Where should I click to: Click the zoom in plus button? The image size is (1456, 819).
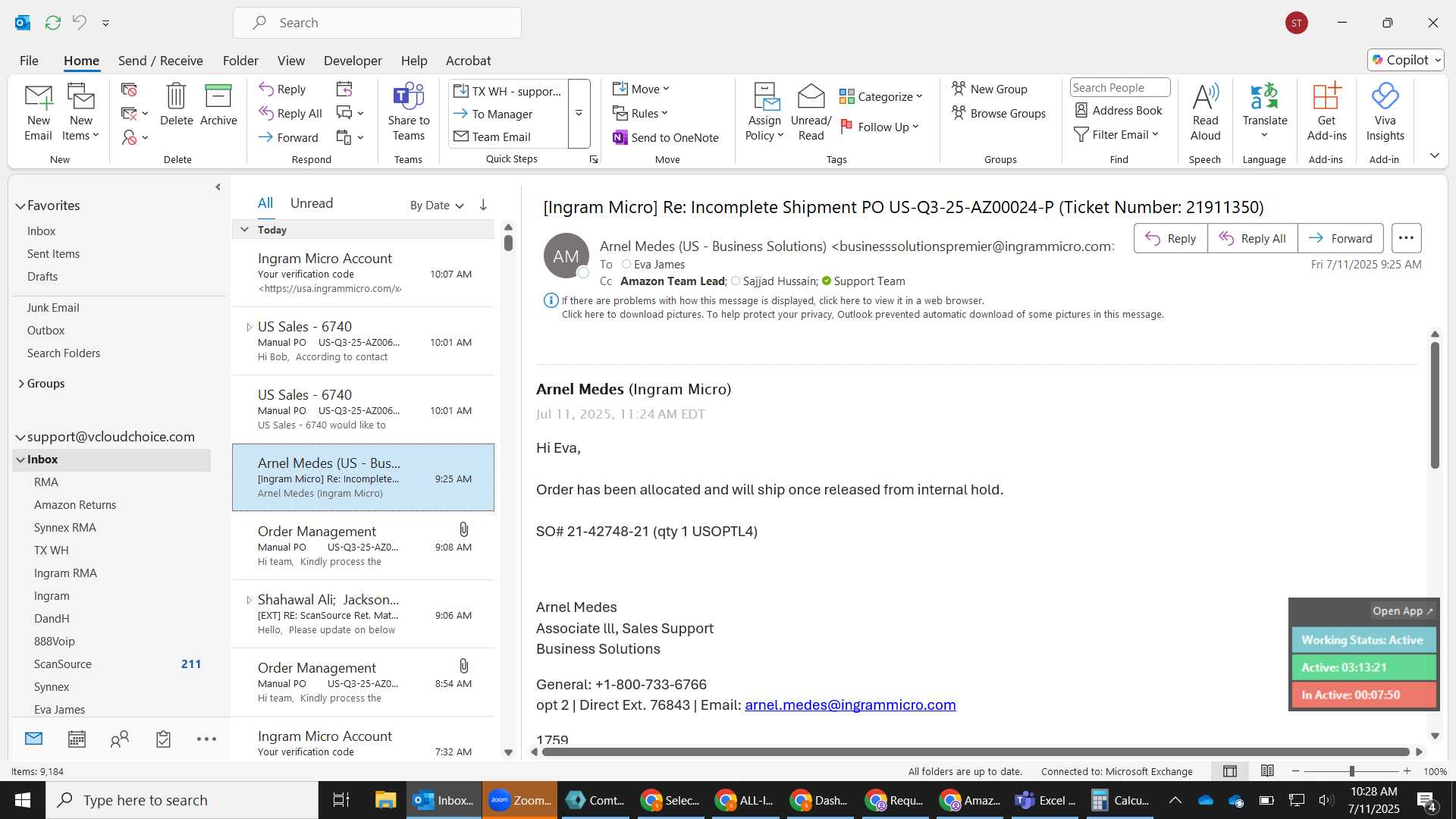tap(1407, 771)
